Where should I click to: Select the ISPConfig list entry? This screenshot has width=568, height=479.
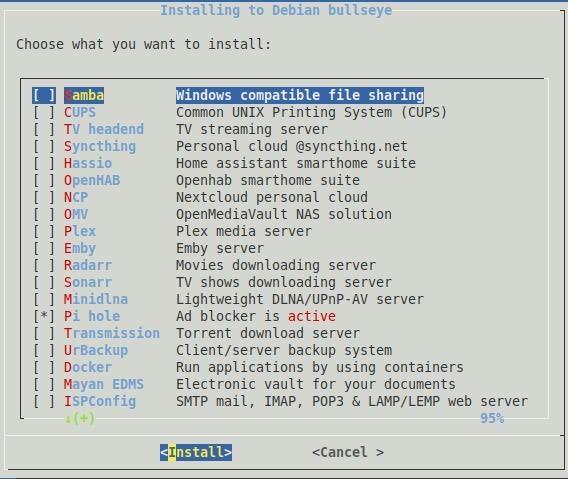(100, 401)
